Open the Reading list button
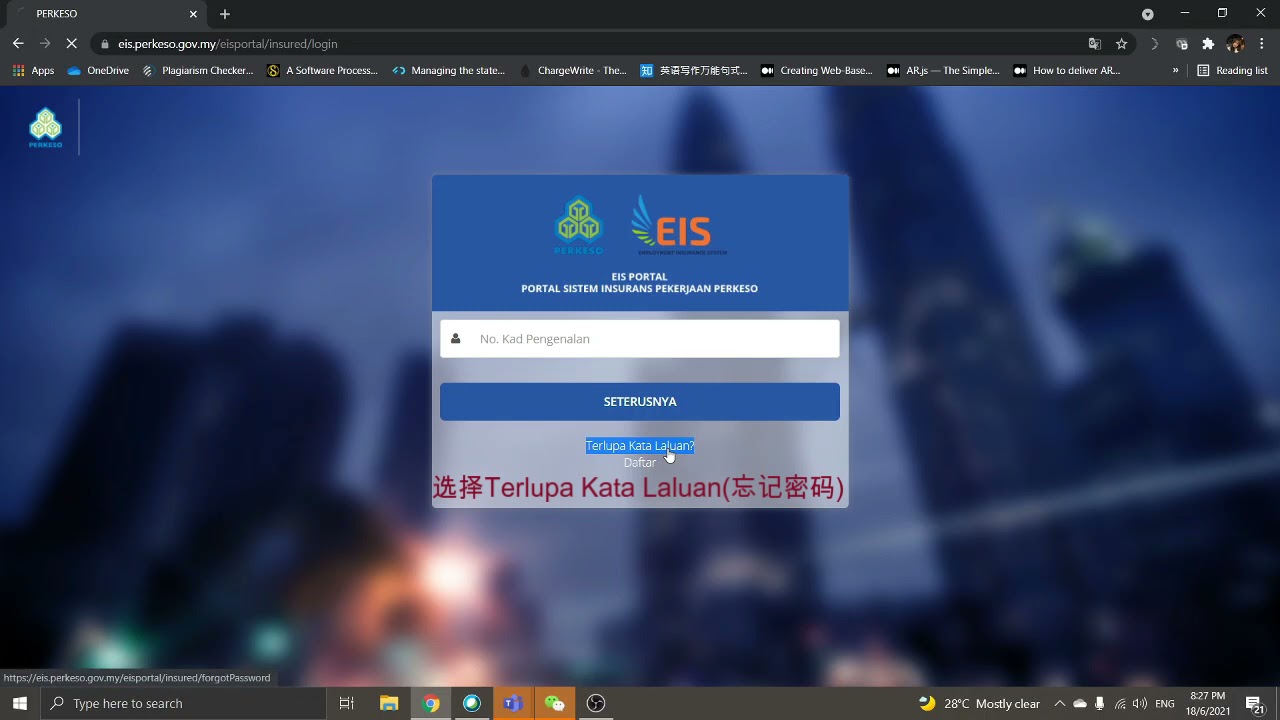 click(1232, 71)
